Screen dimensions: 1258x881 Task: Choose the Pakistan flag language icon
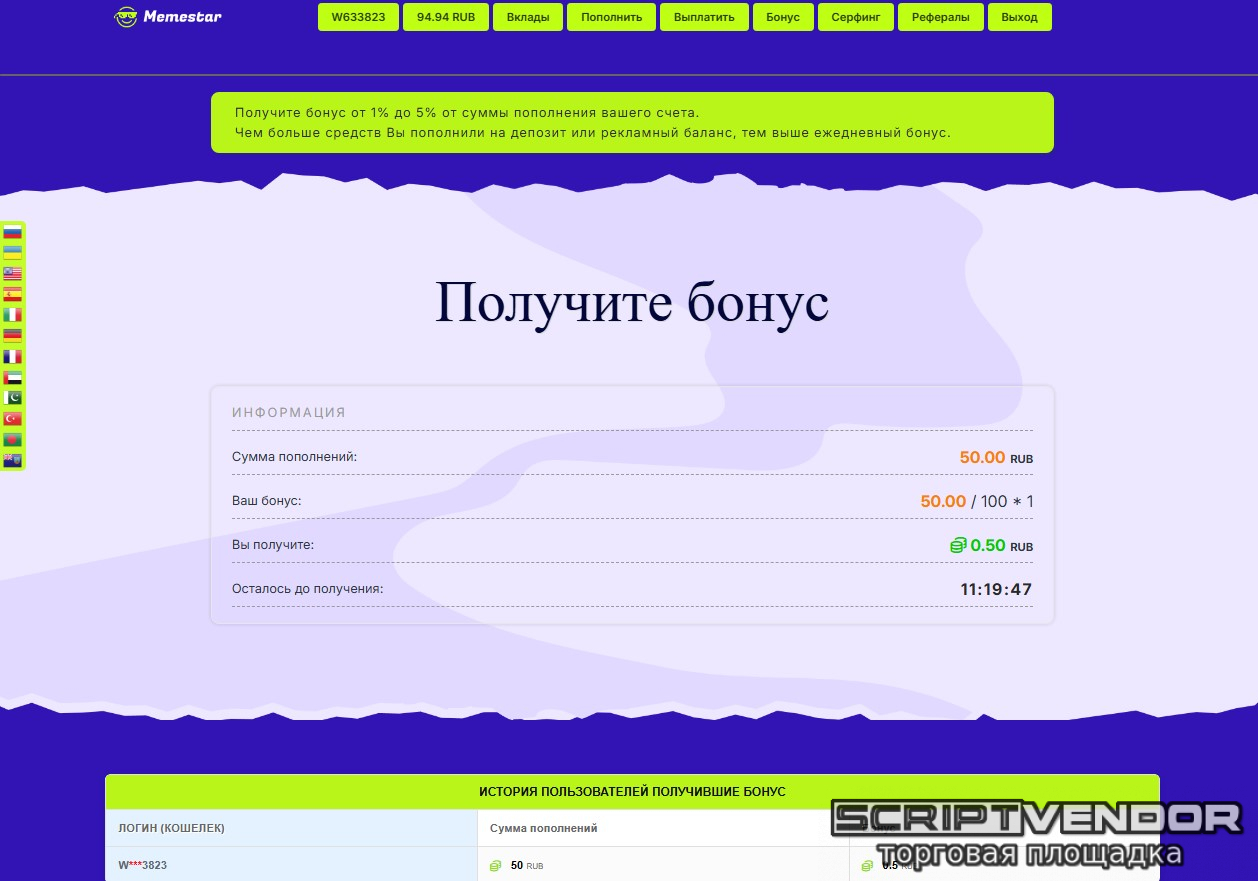click(x=12, y=398)
